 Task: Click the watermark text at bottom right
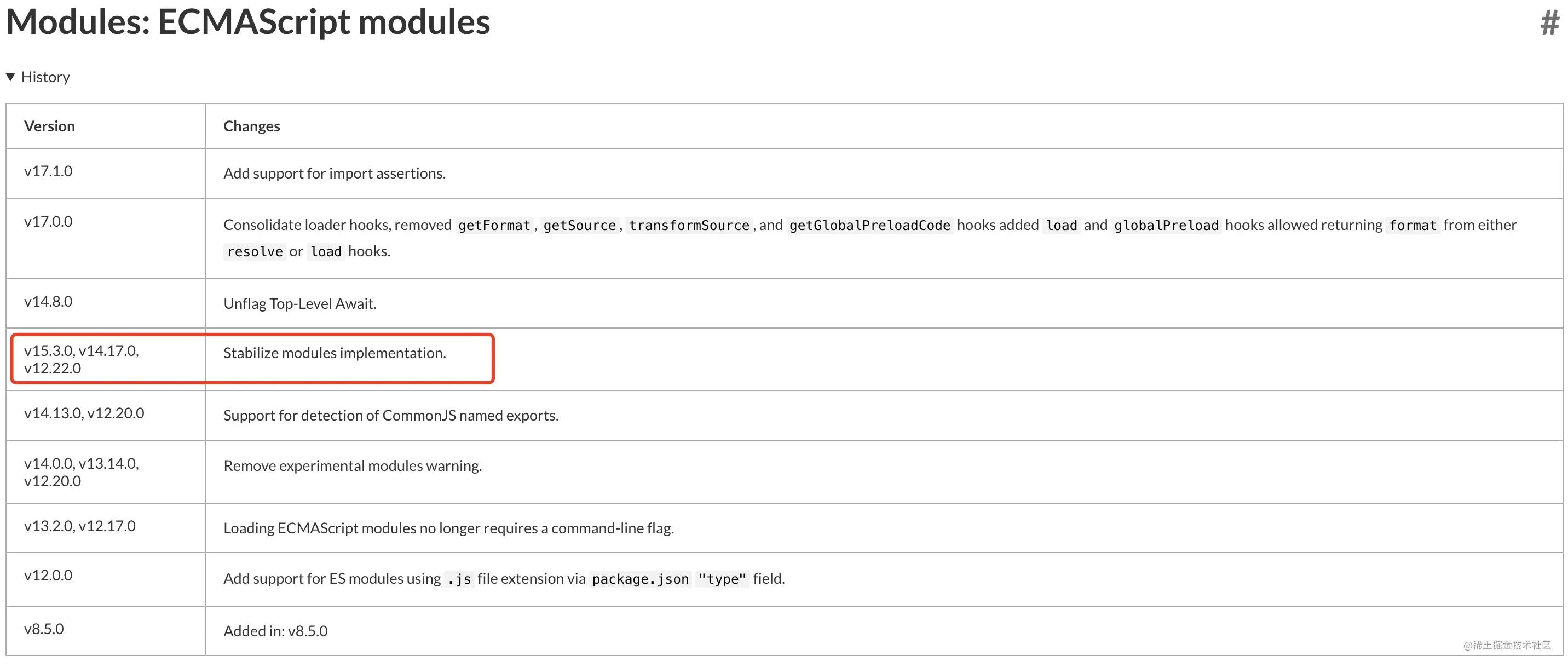pyautogui.click(x=1507, y=645)
